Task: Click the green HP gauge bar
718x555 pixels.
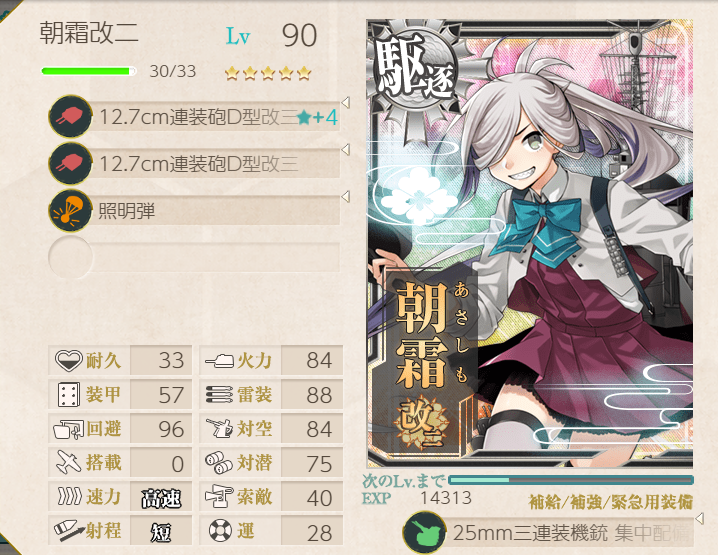Action: coord(88,71)
